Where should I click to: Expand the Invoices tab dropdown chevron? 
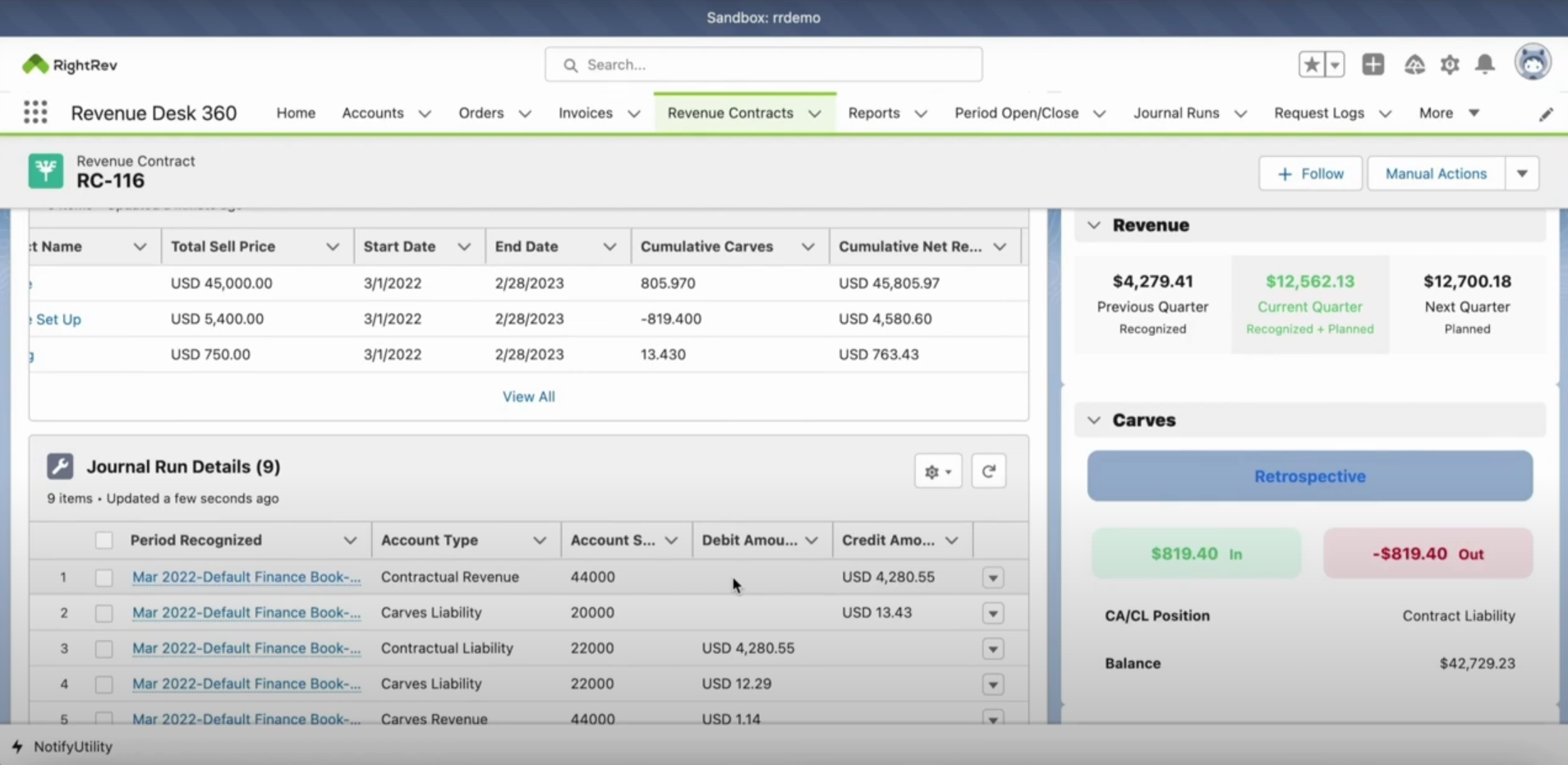click(x=634, y=113)
